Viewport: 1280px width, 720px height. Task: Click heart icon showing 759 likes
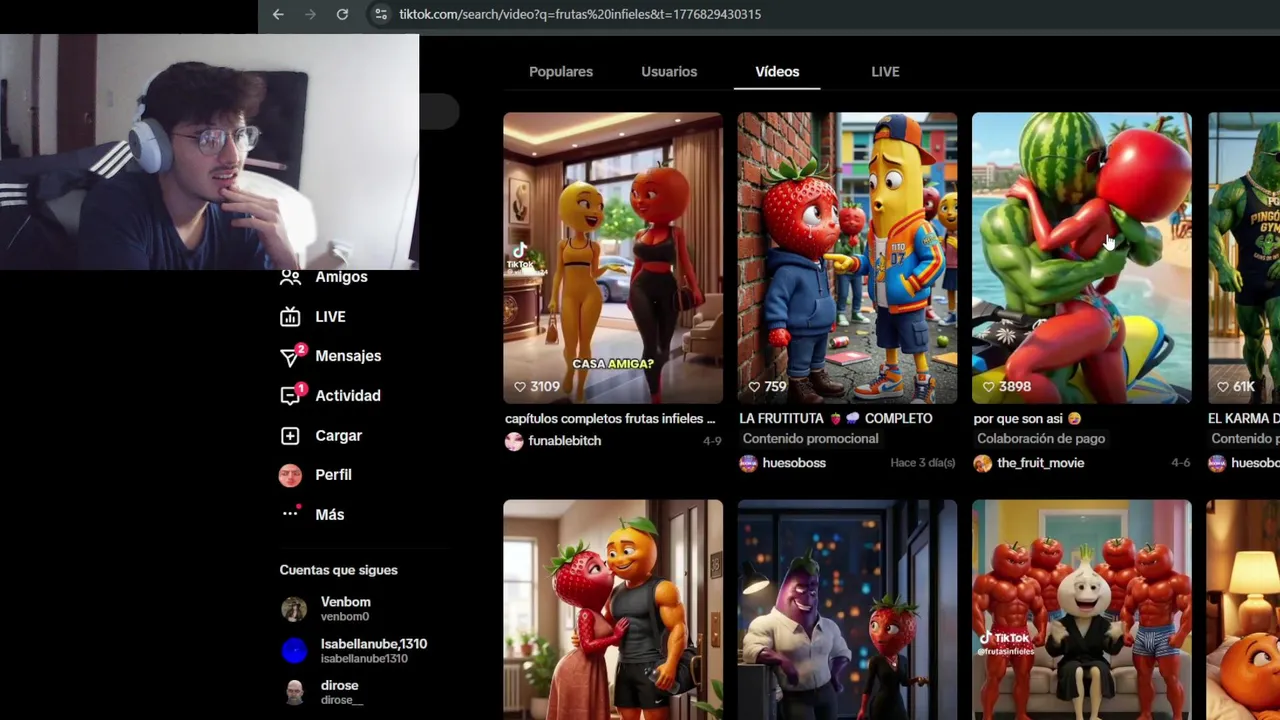[754, 386]
